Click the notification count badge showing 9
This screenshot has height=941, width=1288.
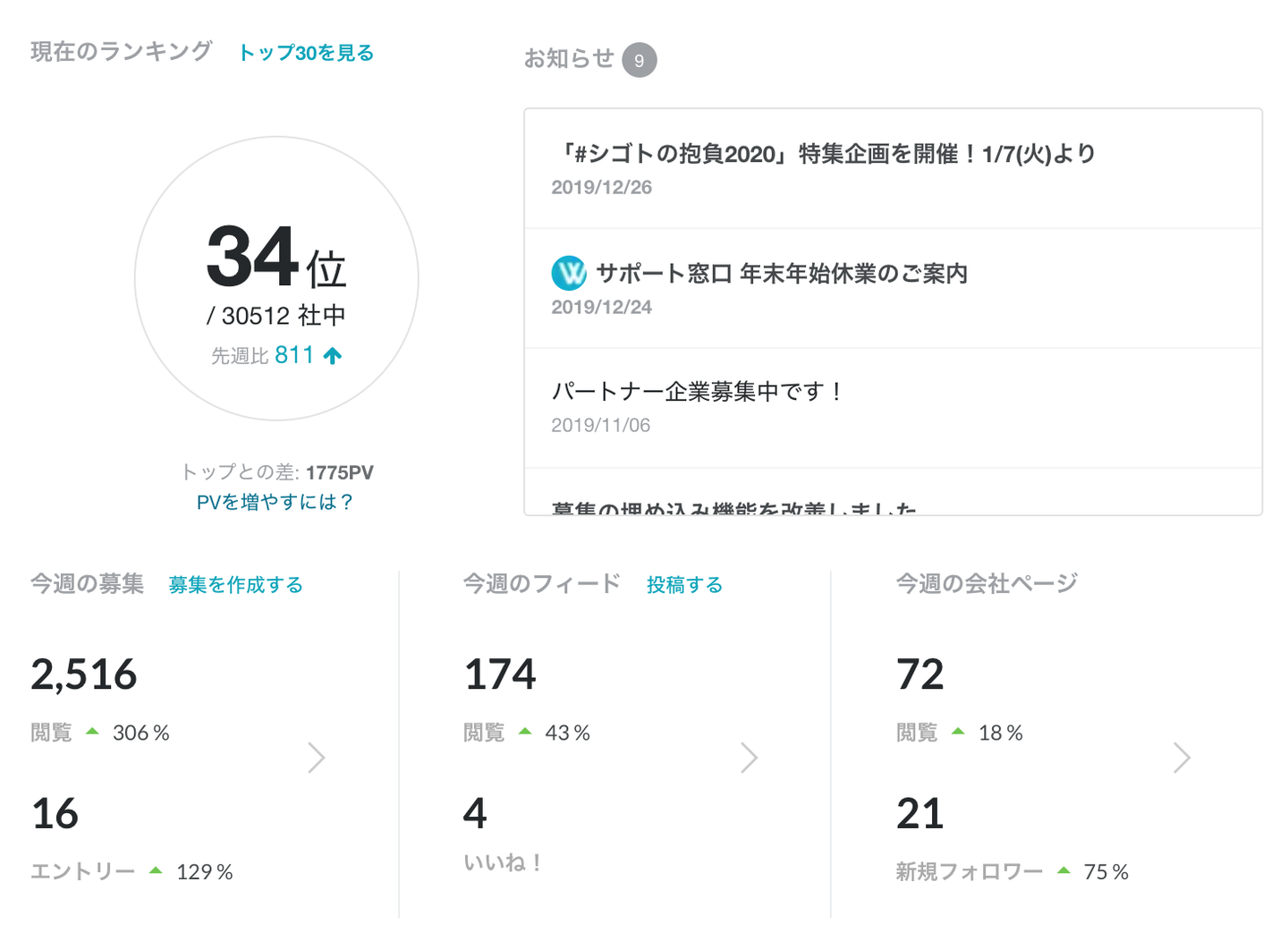tap(639, 60)
